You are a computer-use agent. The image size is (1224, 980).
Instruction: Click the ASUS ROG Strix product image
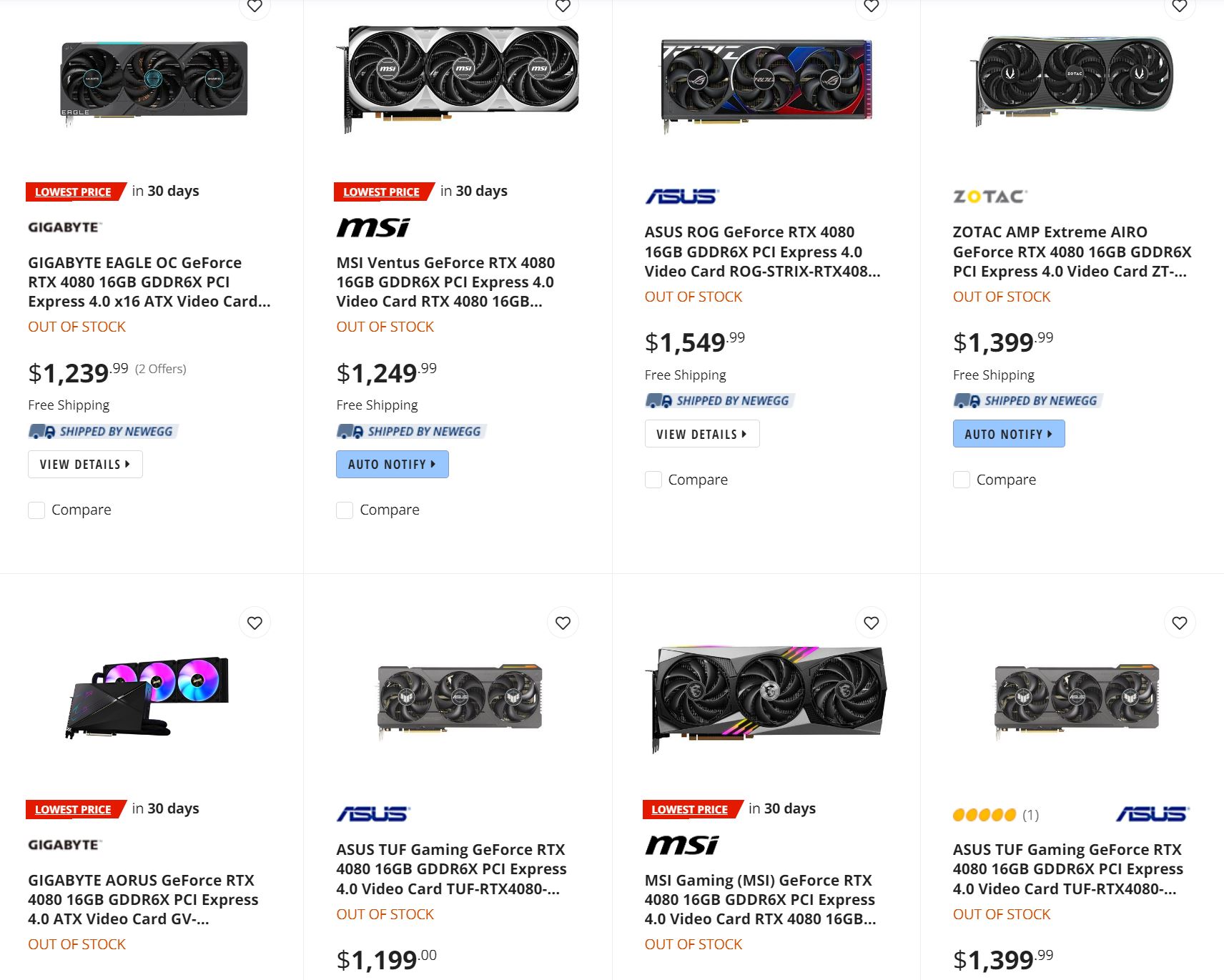(x=766, y=80)
